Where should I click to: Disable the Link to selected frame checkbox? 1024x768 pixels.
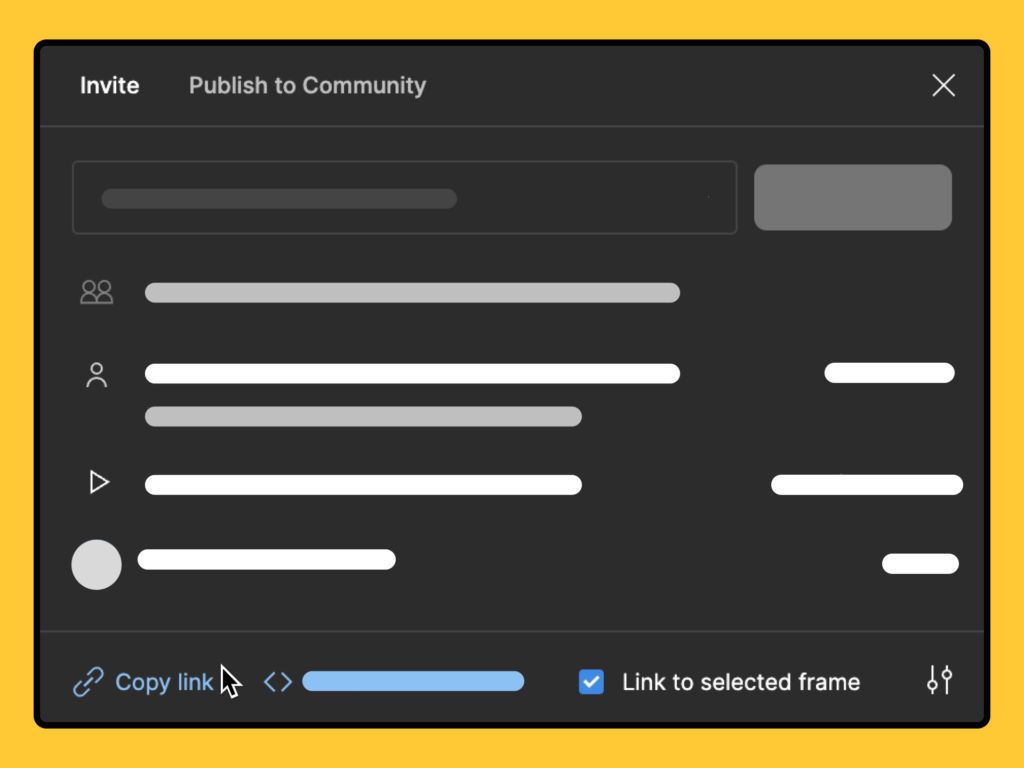pyautogui.click(x=591, y=681)
